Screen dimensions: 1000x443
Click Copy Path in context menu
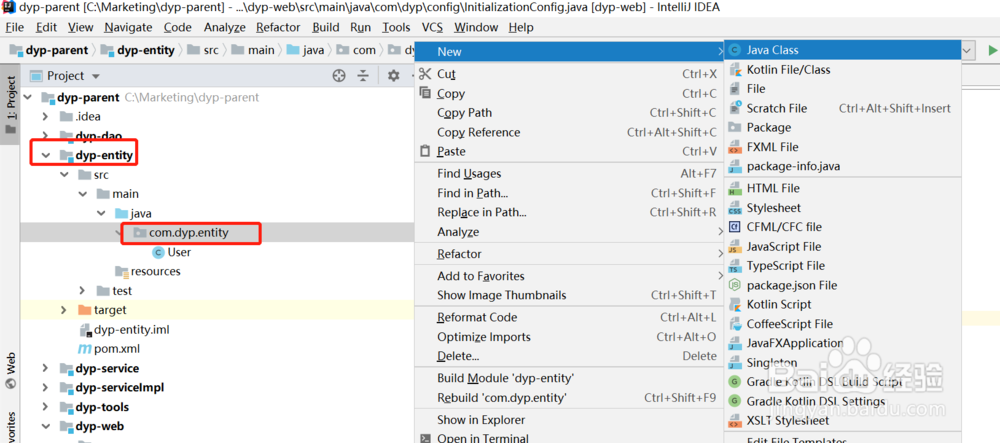[464, 113]
